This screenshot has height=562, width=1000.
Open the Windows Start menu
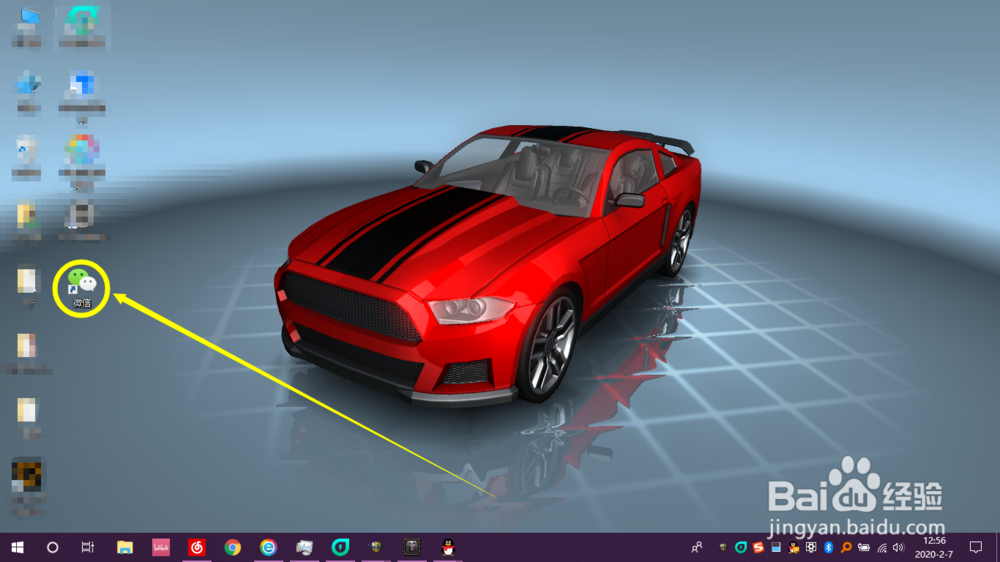coord(17,547)
